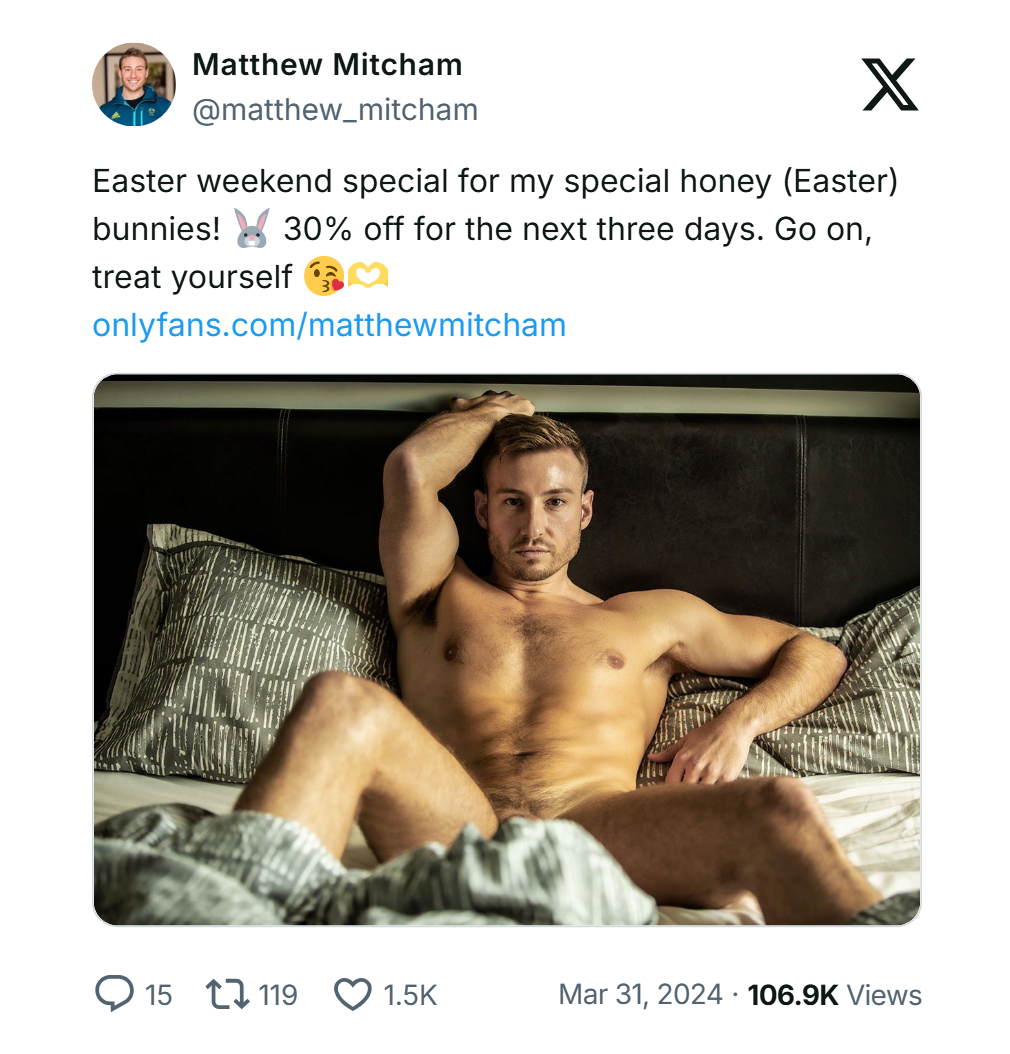Like the post with the heart icon
The width and height of the screenshot is (1010, 1054).
tap(351, 994)
